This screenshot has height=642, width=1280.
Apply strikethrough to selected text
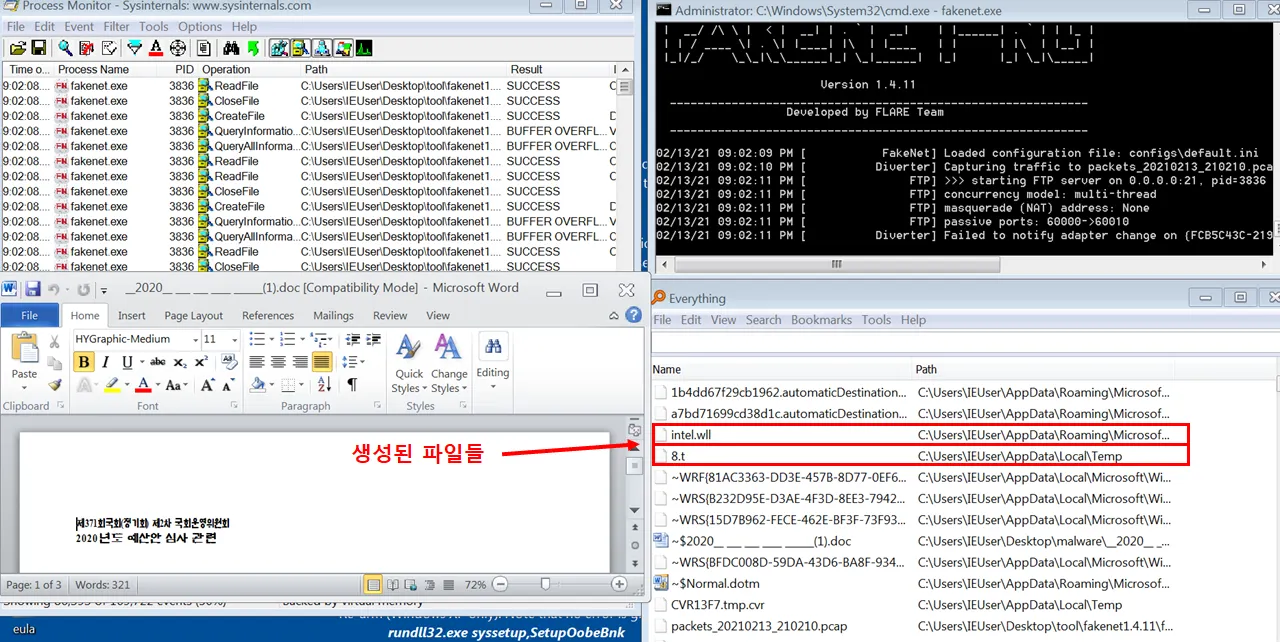157,362
